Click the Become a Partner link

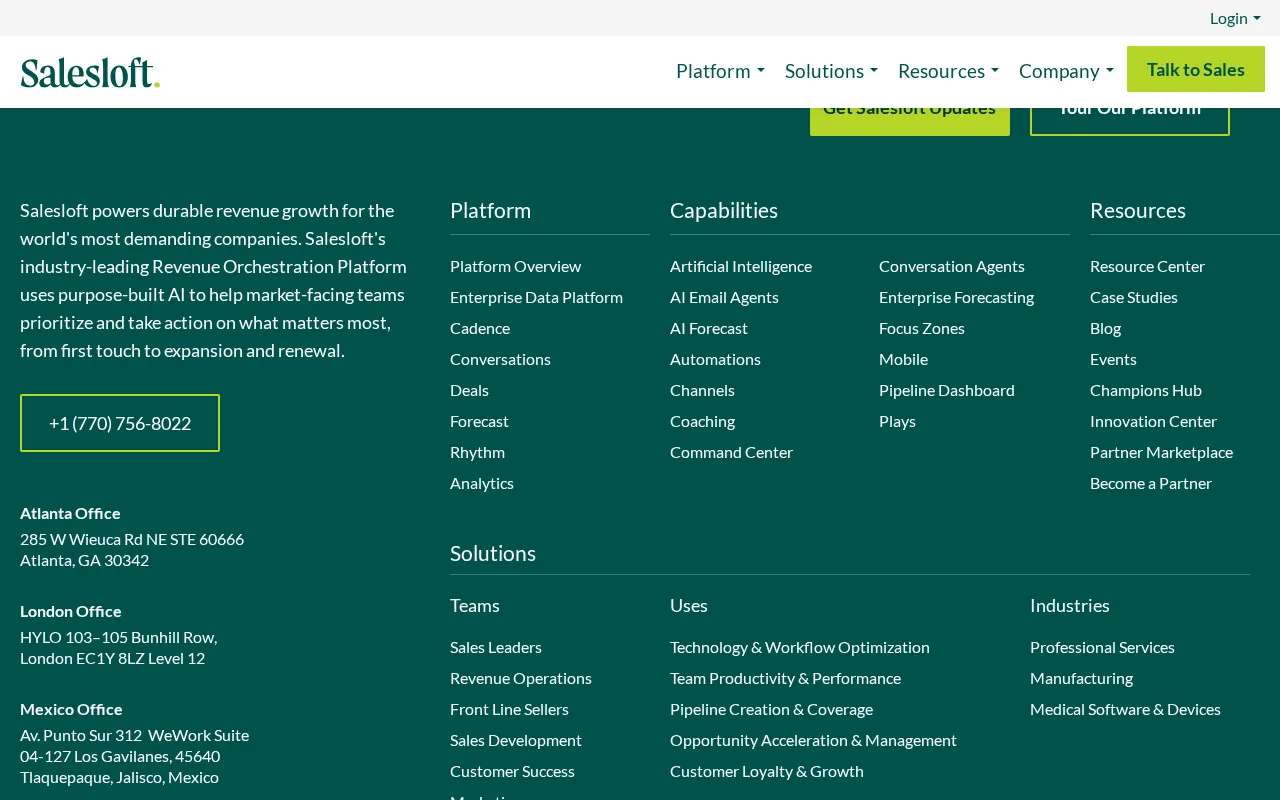(x=1151, y=483)
